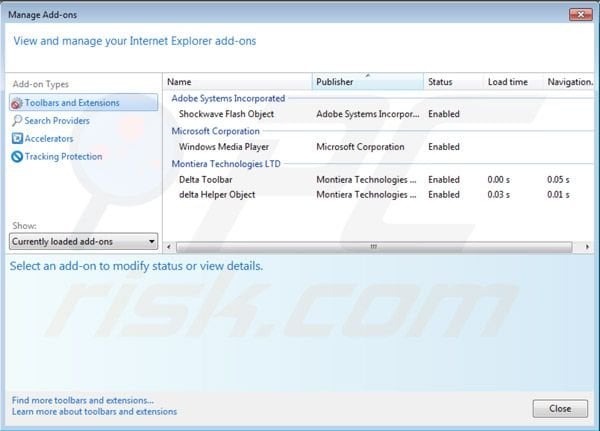The height and width of the screenshot is (431, 600).
Task: Sort list by Load time column header
Action: pos(513,82)
